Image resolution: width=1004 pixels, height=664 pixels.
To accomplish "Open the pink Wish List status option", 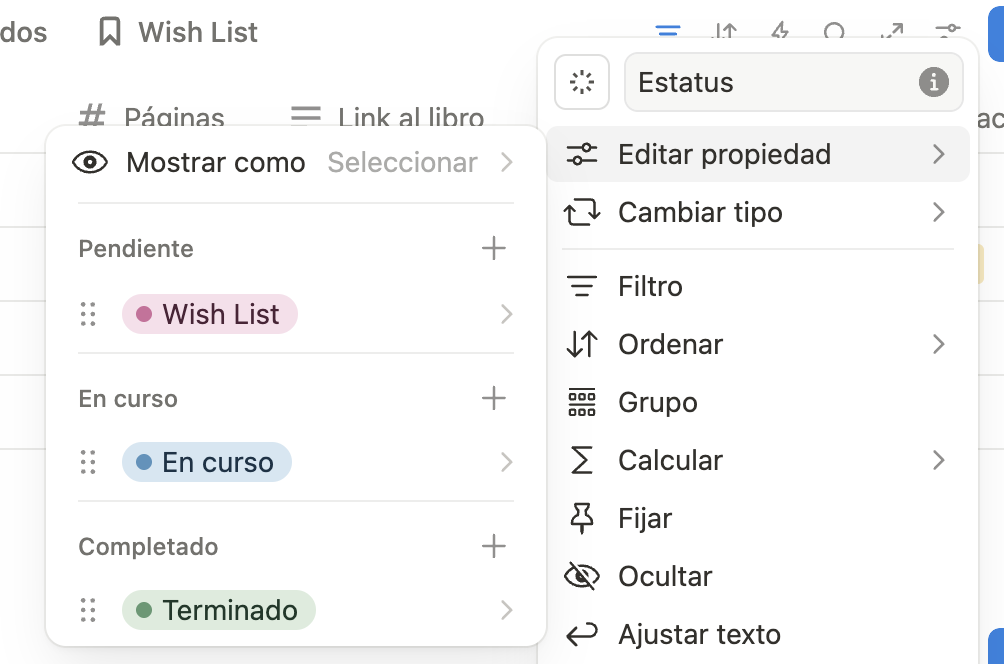I will [x=209, y=314].
